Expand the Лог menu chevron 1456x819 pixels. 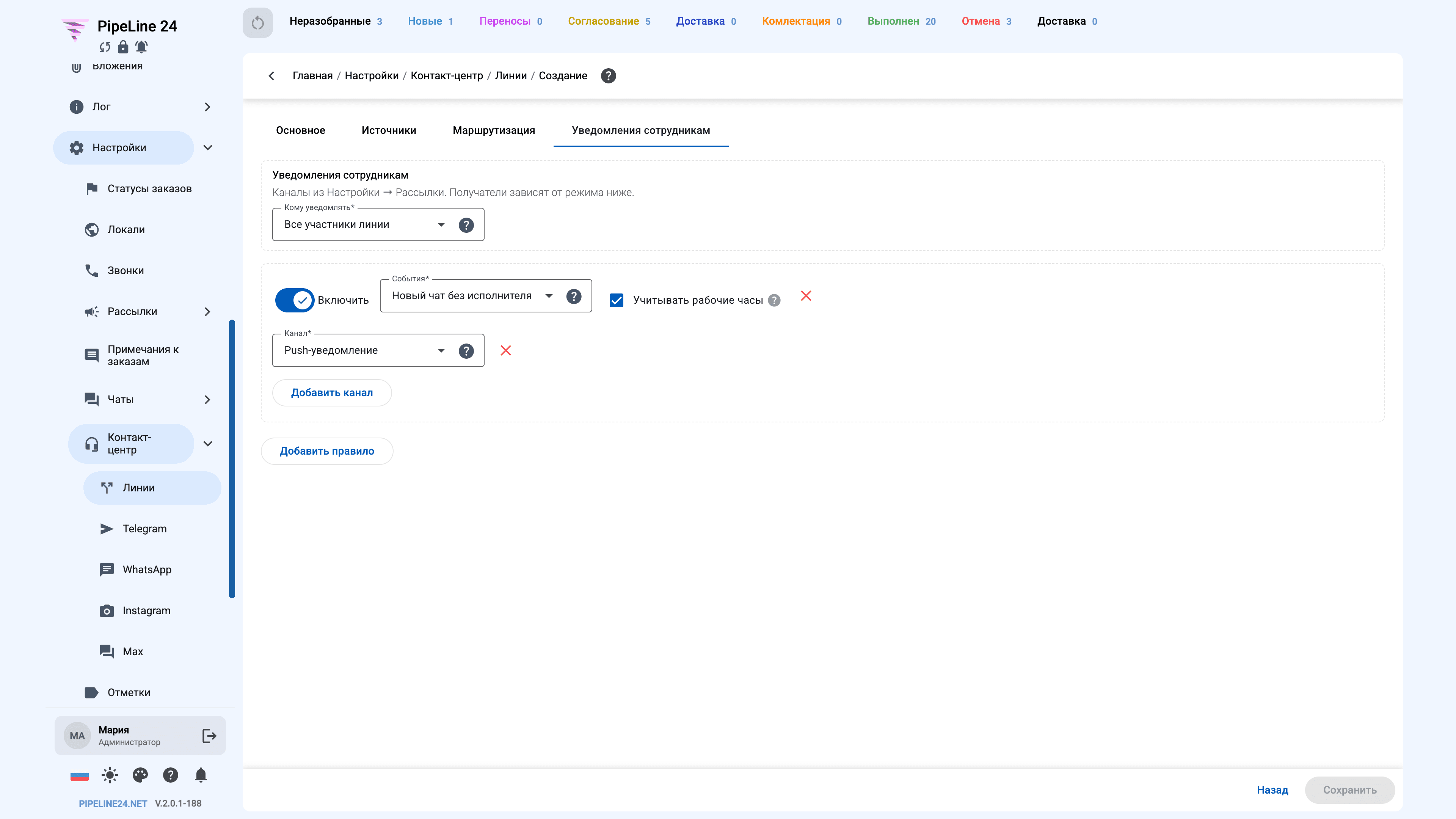(207, 107)
